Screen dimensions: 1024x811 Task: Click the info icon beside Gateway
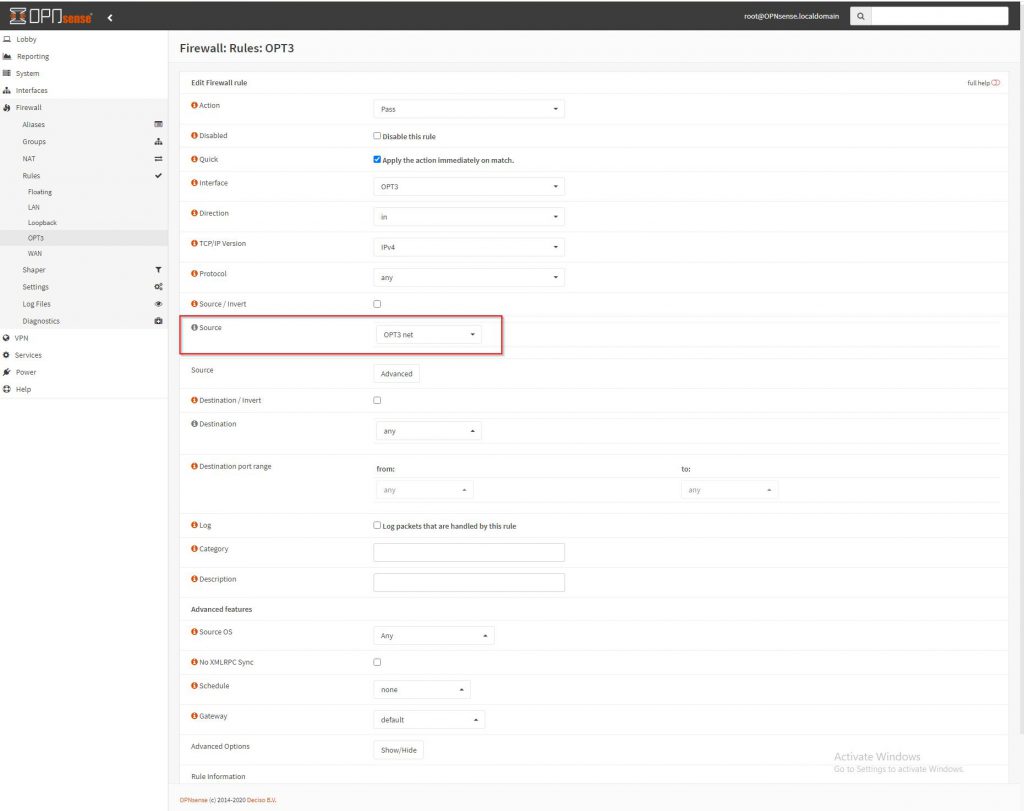tap(194, 716)
